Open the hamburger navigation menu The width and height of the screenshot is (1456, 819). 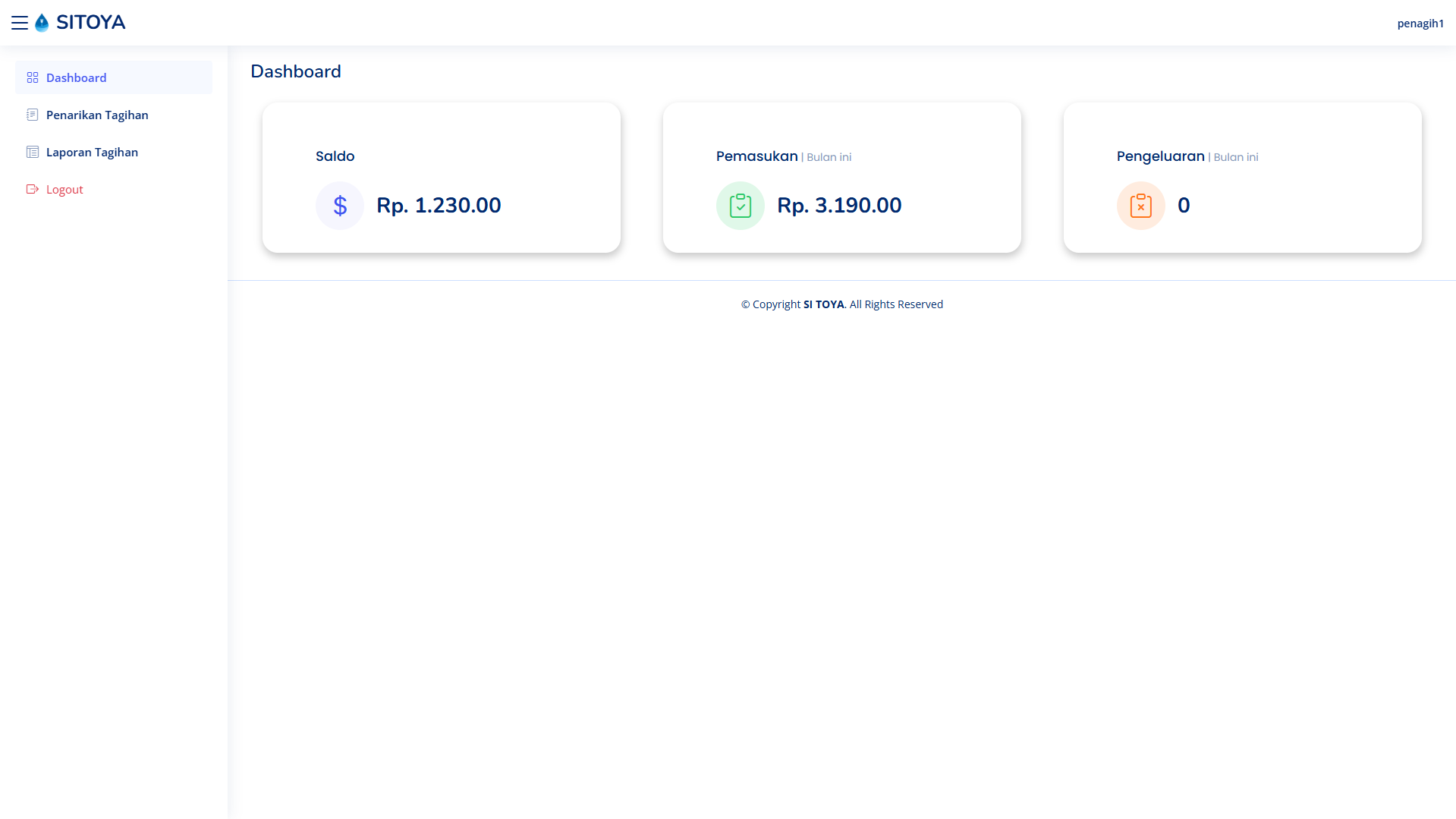point(20,23)
